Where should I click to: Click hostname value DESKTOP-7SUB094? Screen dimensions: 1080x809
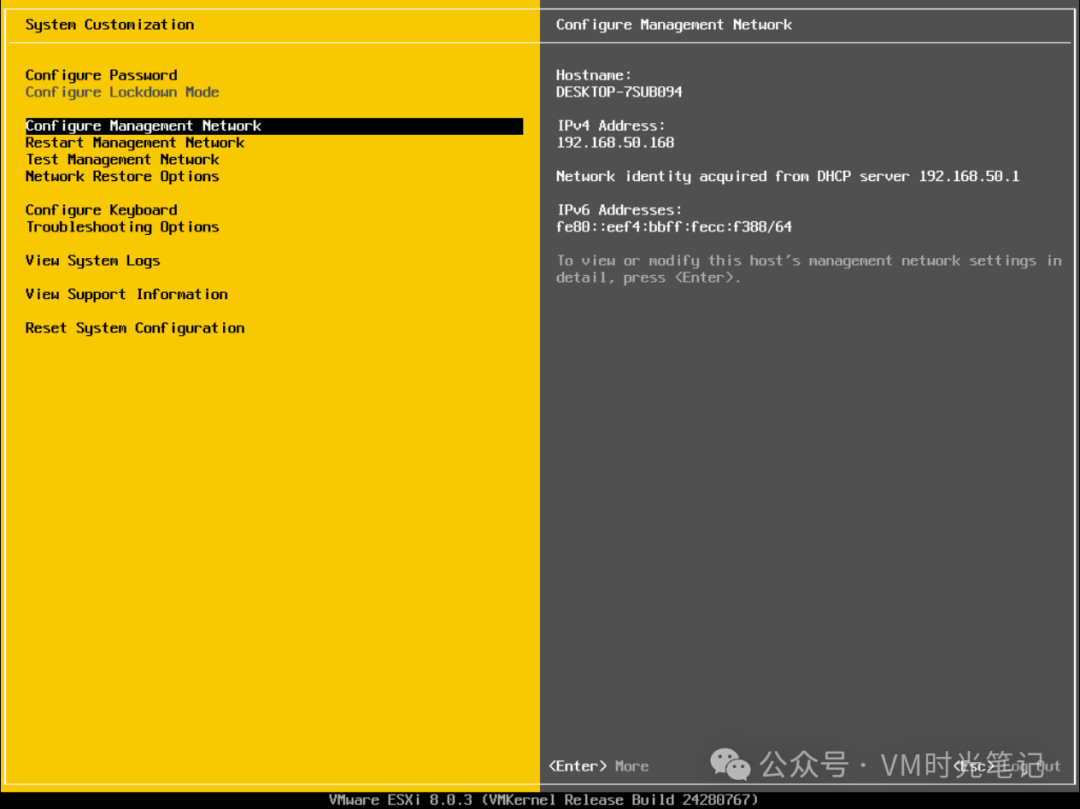[x=619, y=92]
